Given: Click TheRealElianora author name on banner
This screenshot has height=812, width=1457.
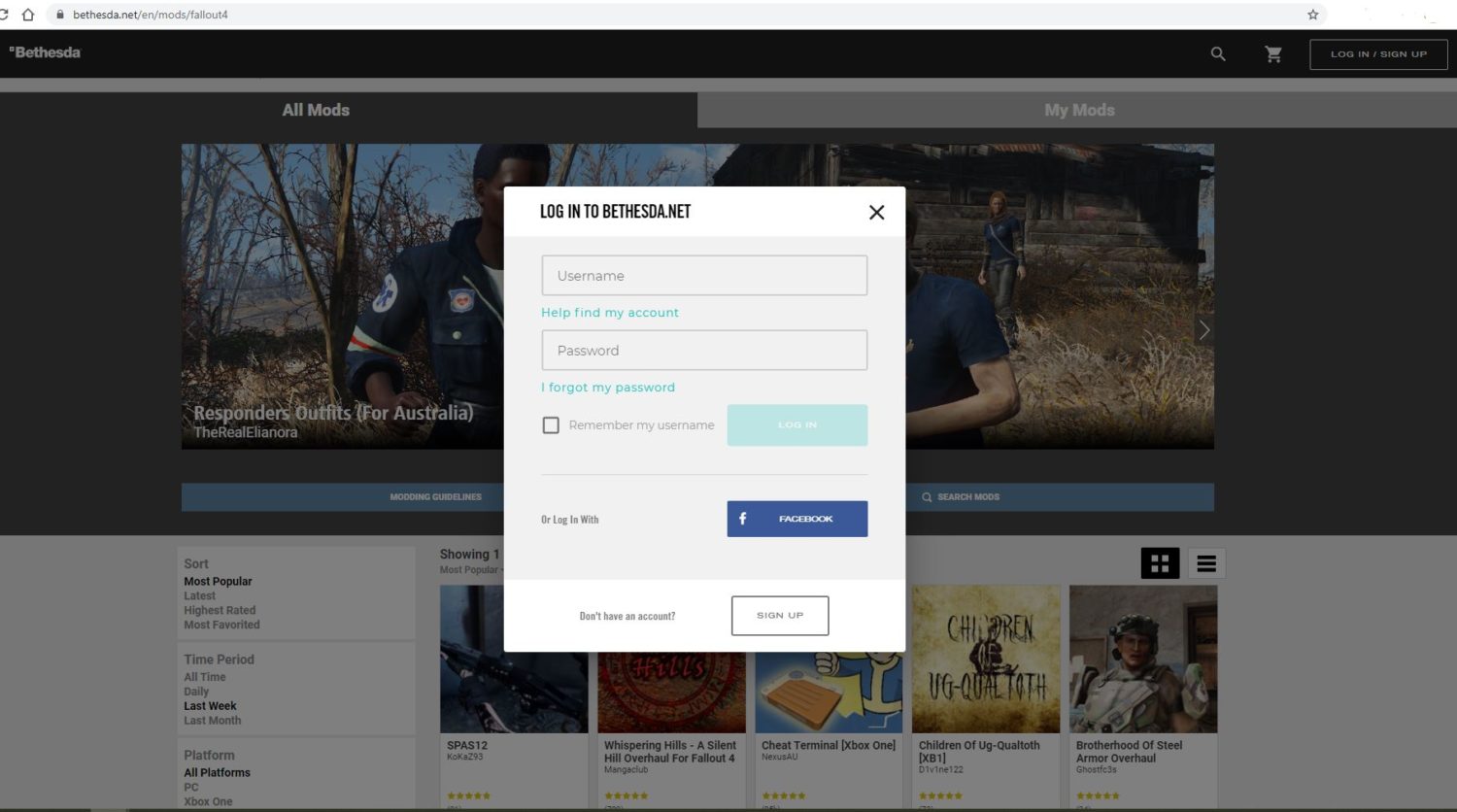Looking at the screenshot, I should (x=246, y=433).
